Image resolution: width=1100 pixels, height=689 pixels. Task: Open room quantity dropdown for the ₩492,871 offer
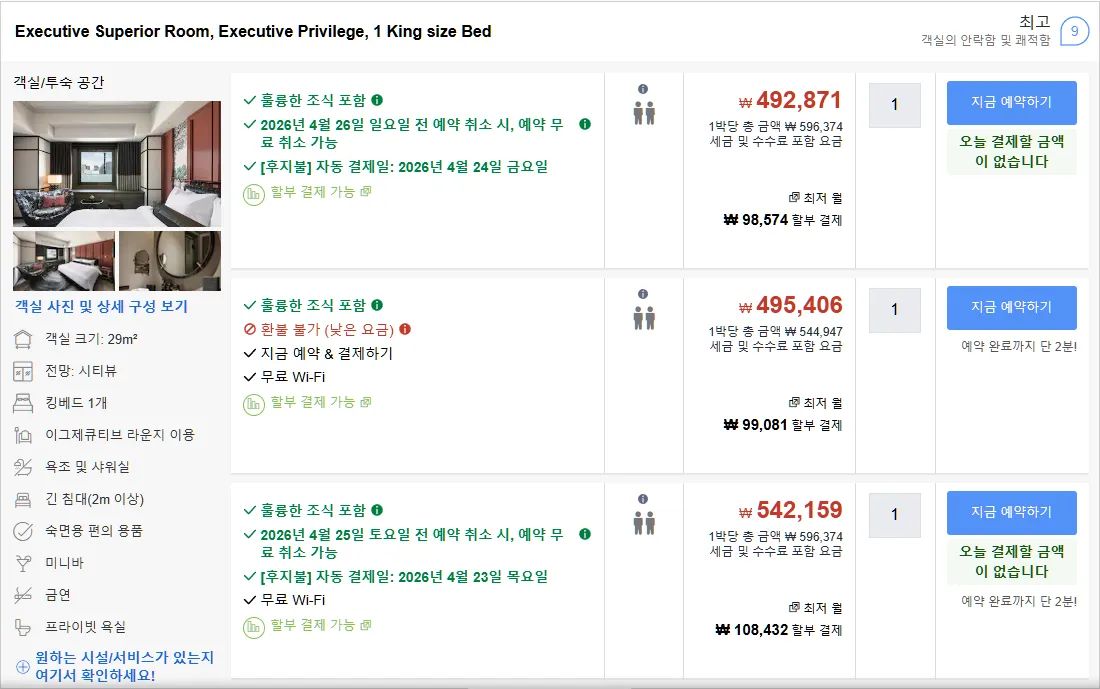[894, 105]
